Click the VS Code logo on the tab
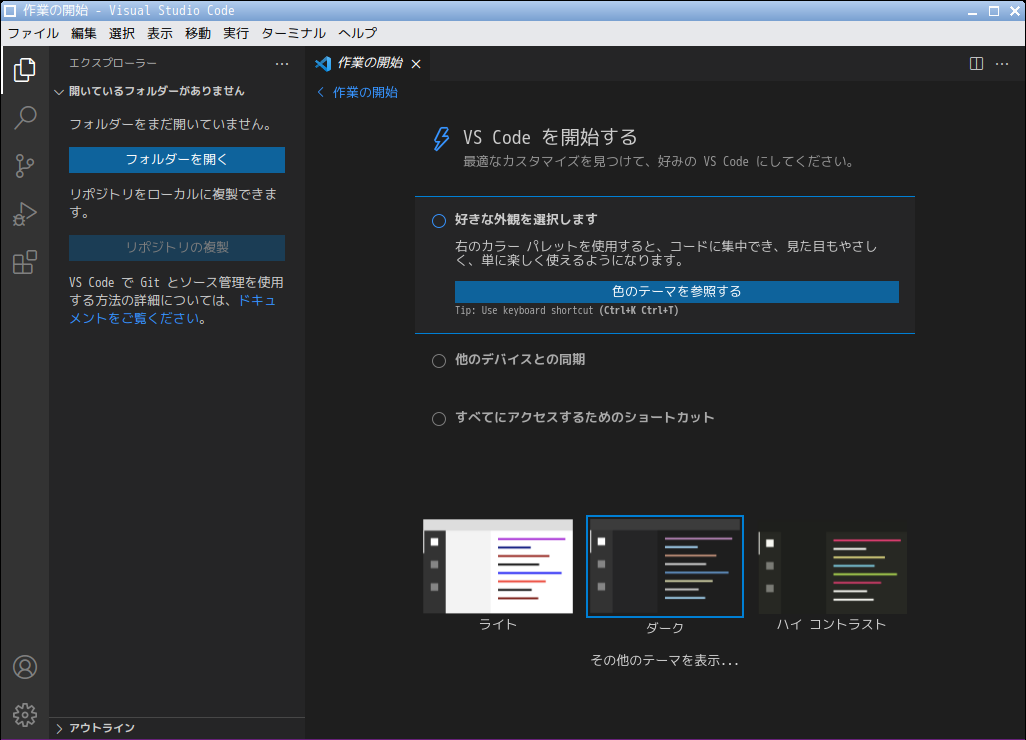This screenshot has width=1026, height=740. coord(323,63)
